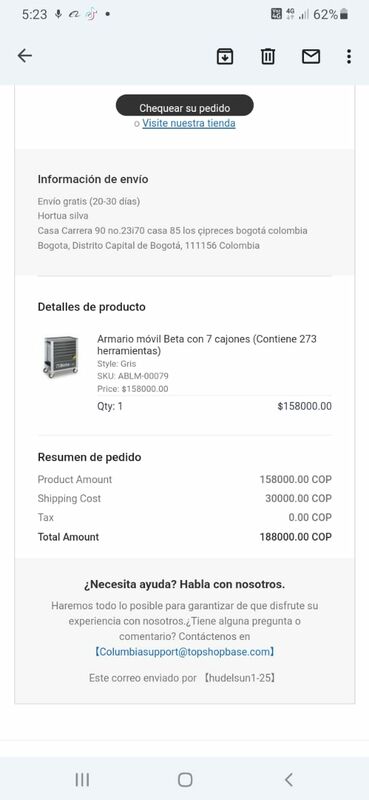The image size is (369, 800).
Task: Tap the Android recent apps icon
Action: tap(82, 779)
